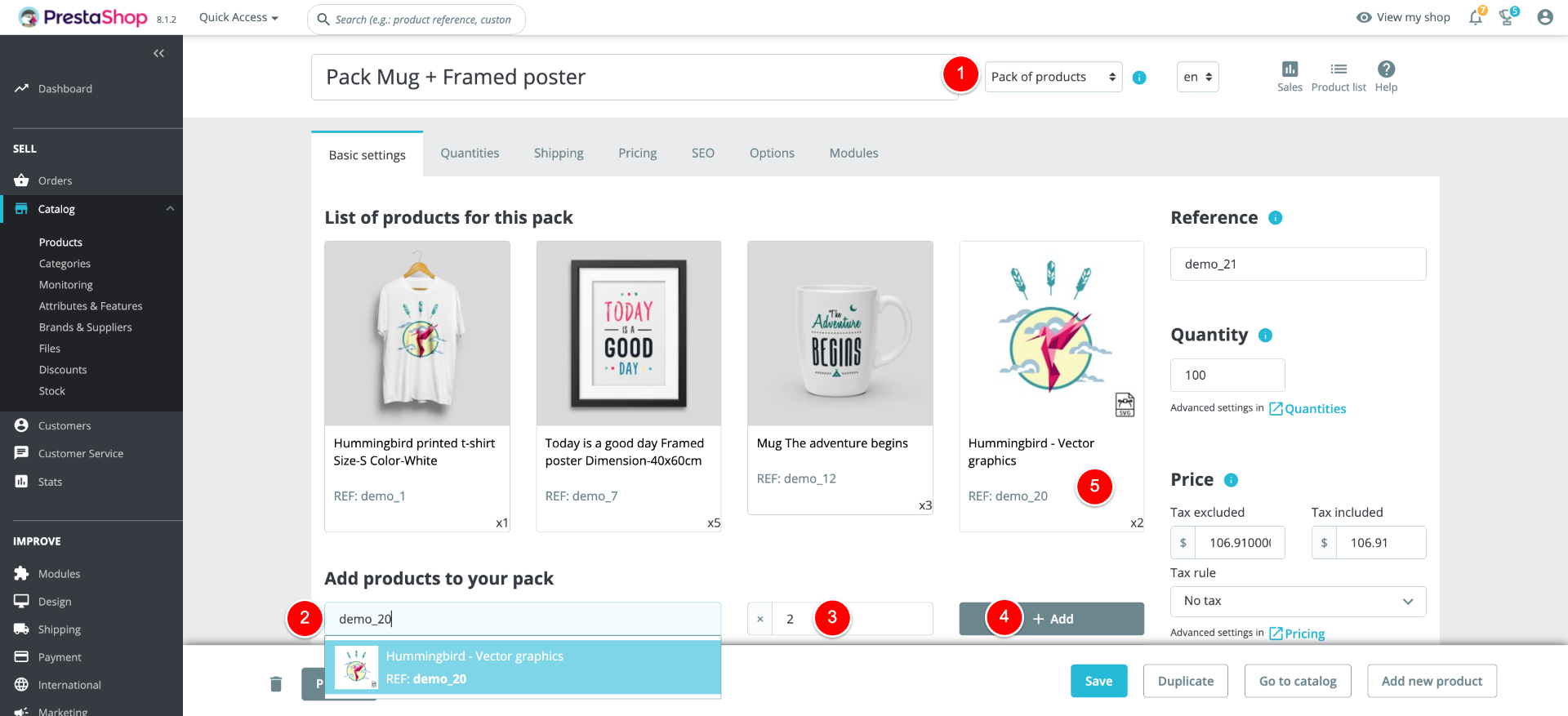Switch to the Quantities tab

tap(470, 153)
